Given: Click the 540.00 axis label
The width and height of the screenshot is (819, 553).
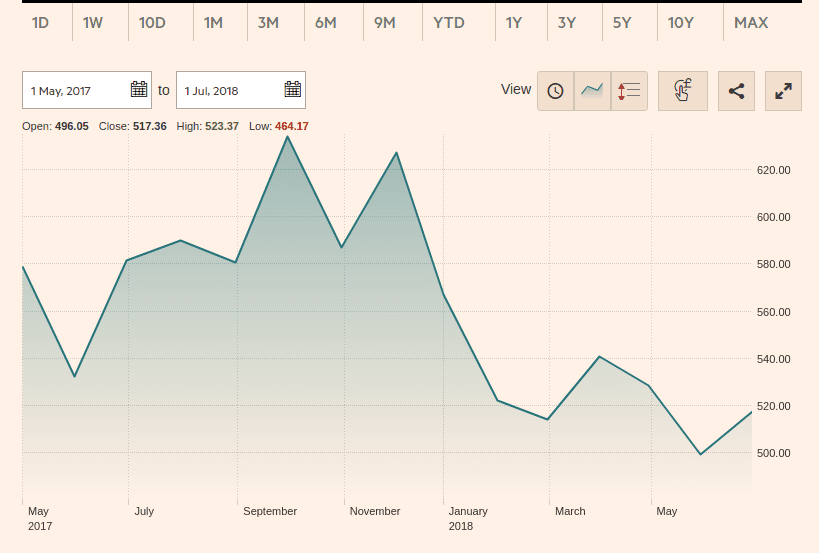Looking at the screenshot, I should pos(774,359).
